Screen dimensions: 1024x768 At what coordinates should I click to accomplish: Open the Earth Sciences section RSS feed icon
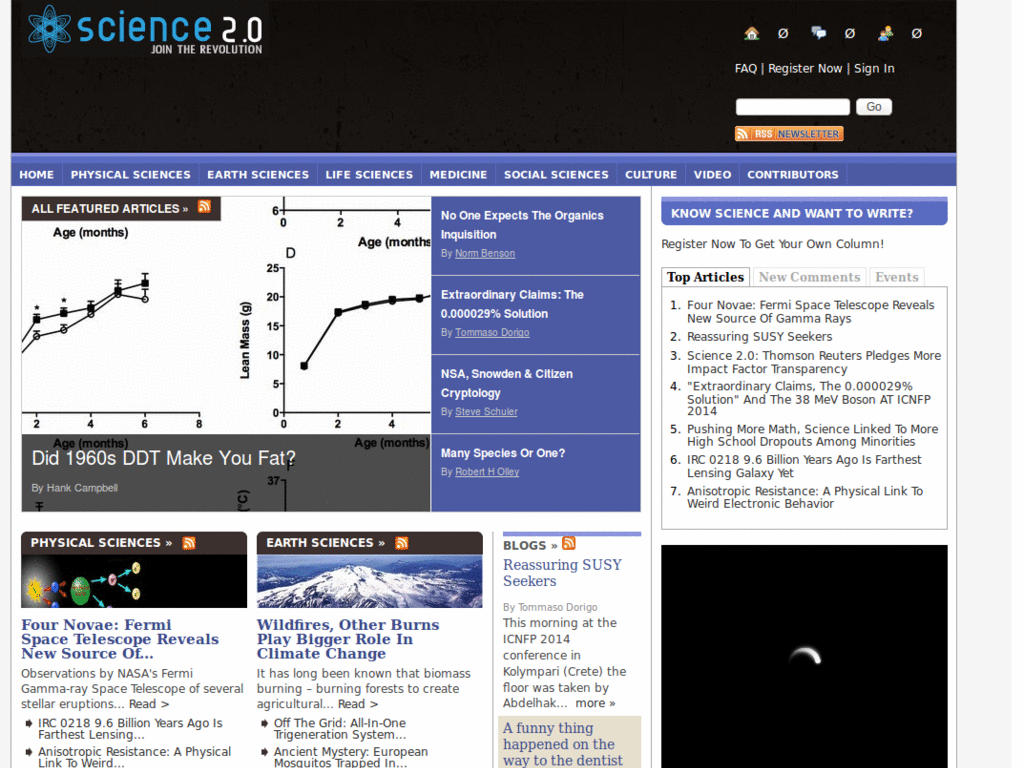(401, 542)
